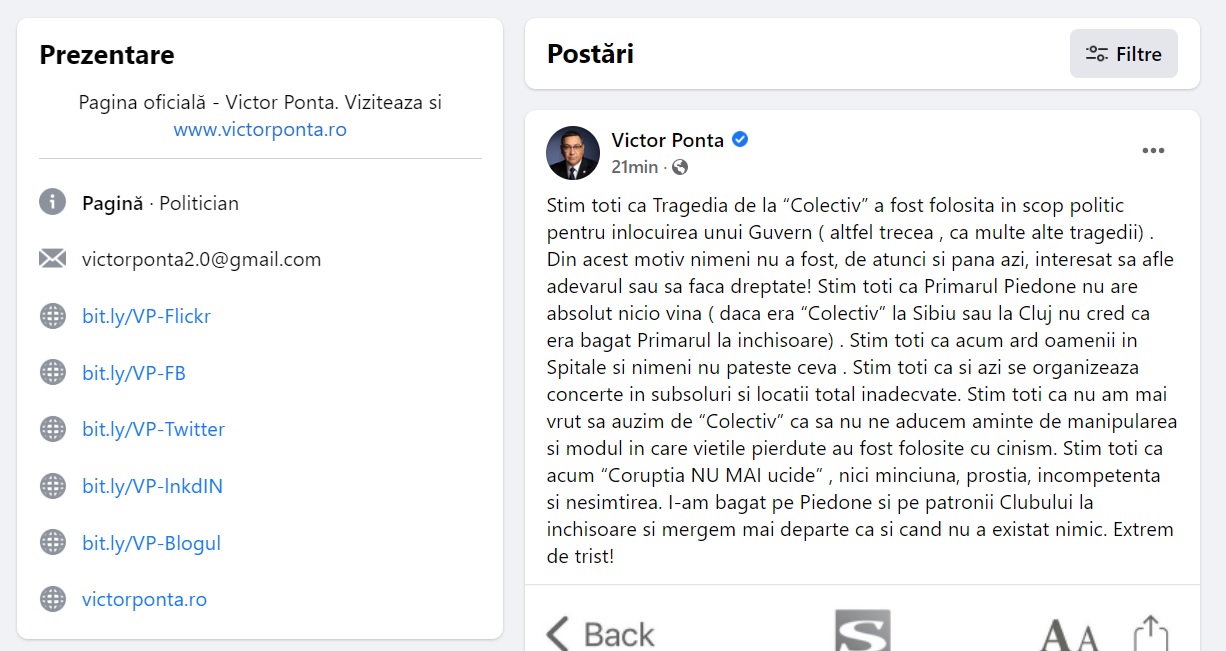Click the globe public-audience icon next to 21min
This screenshot has height=651, width=1226.
click(x=680, y=167)
